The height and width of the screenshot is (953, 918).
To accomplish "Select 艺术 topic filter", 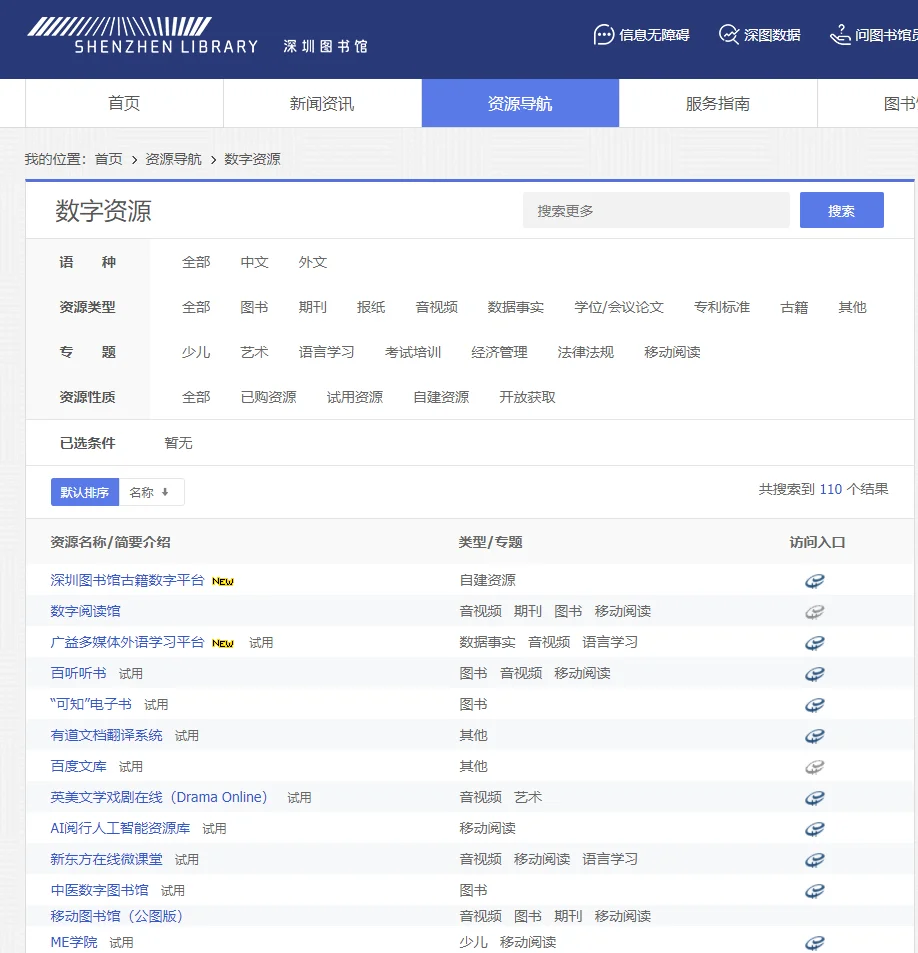I will point(254,352).
